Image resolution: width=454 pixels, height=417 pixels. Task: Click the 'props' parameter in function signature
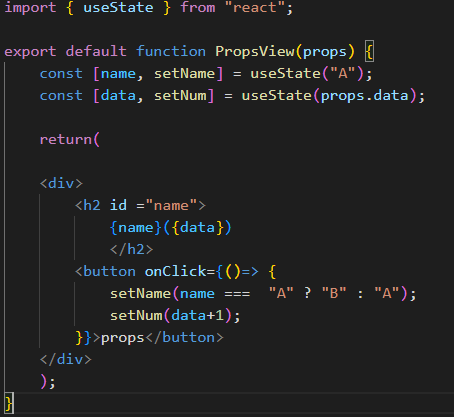[325, 52]
